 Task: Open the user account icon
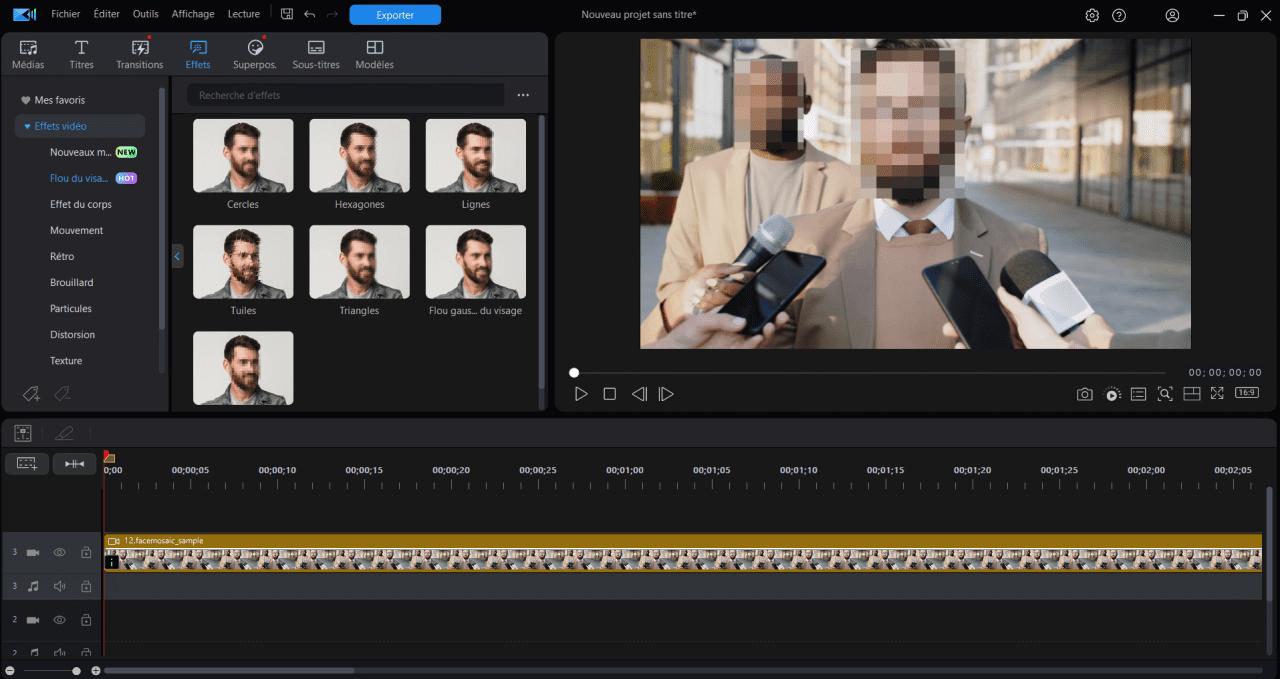point(1172,15)
